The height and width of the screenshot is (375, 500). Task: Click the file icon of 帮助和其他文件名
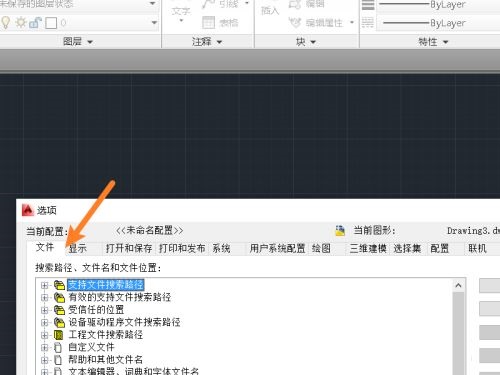(x=58, y=360)
